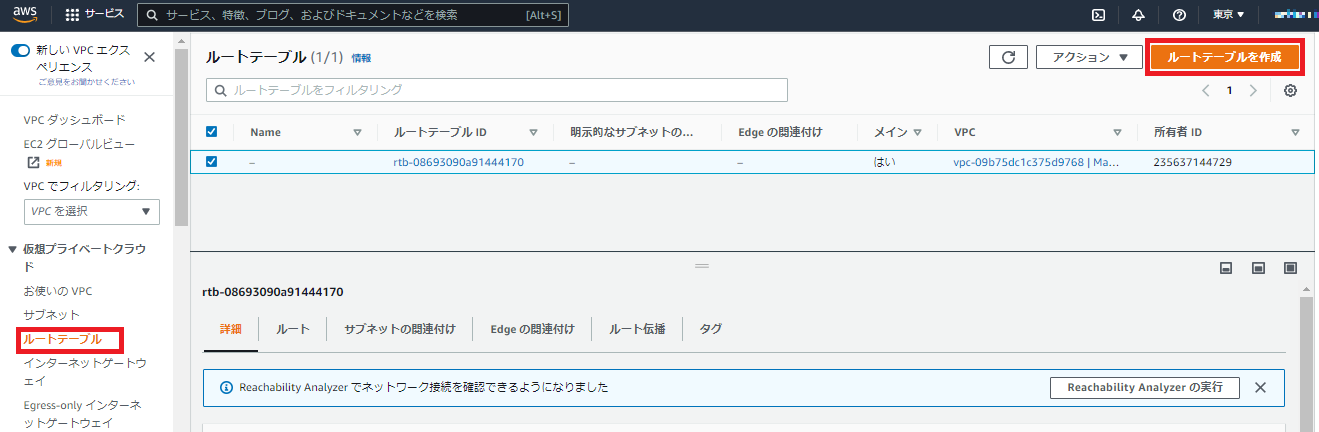Open the CloudShell terminal icon

tap(1098, 15)
